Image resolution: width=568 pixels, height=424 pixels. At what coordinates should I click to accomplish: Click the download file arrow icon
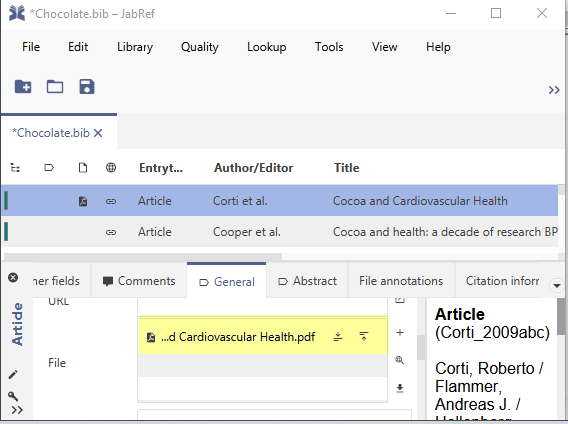(400, 388)
